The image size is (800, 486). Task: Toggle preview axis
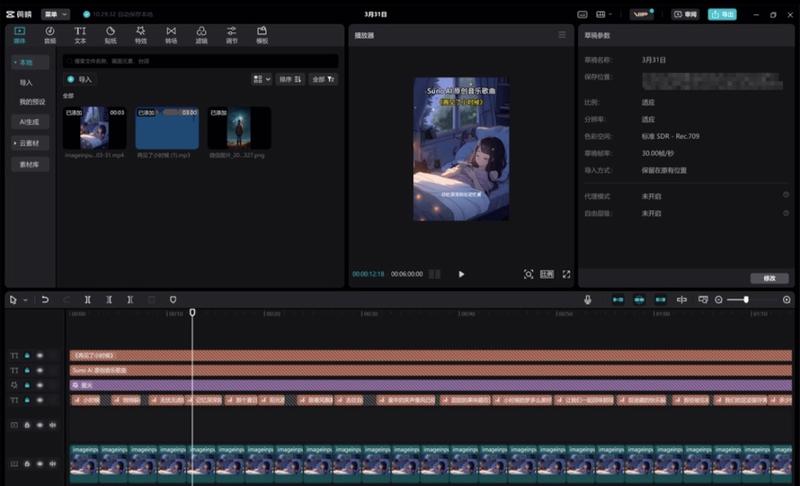(x=682, y=300)
